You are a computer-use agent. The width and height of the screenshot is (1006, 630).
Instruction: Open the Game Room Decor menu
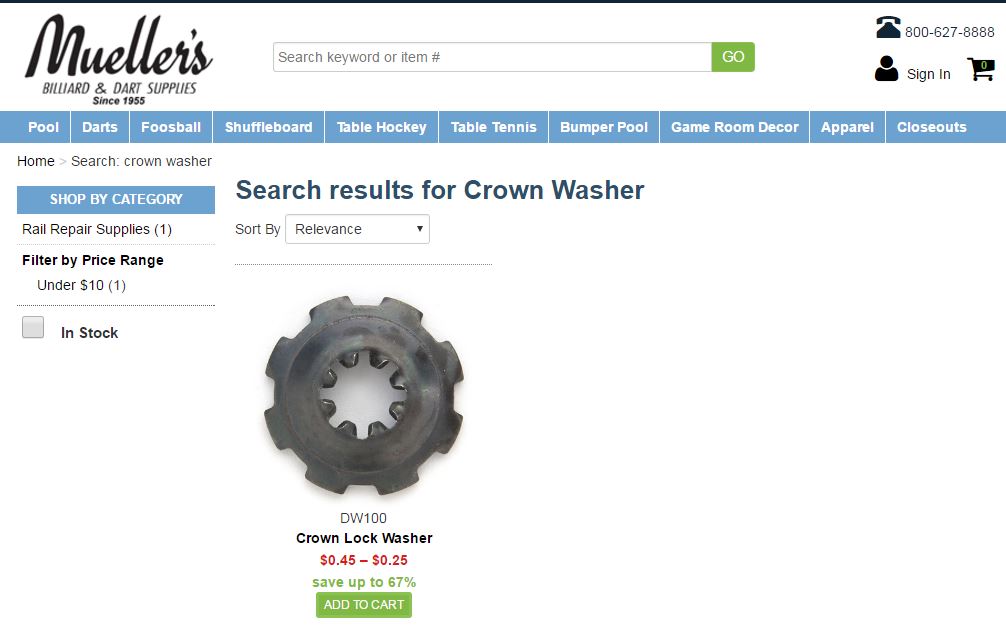coord(735,127)
